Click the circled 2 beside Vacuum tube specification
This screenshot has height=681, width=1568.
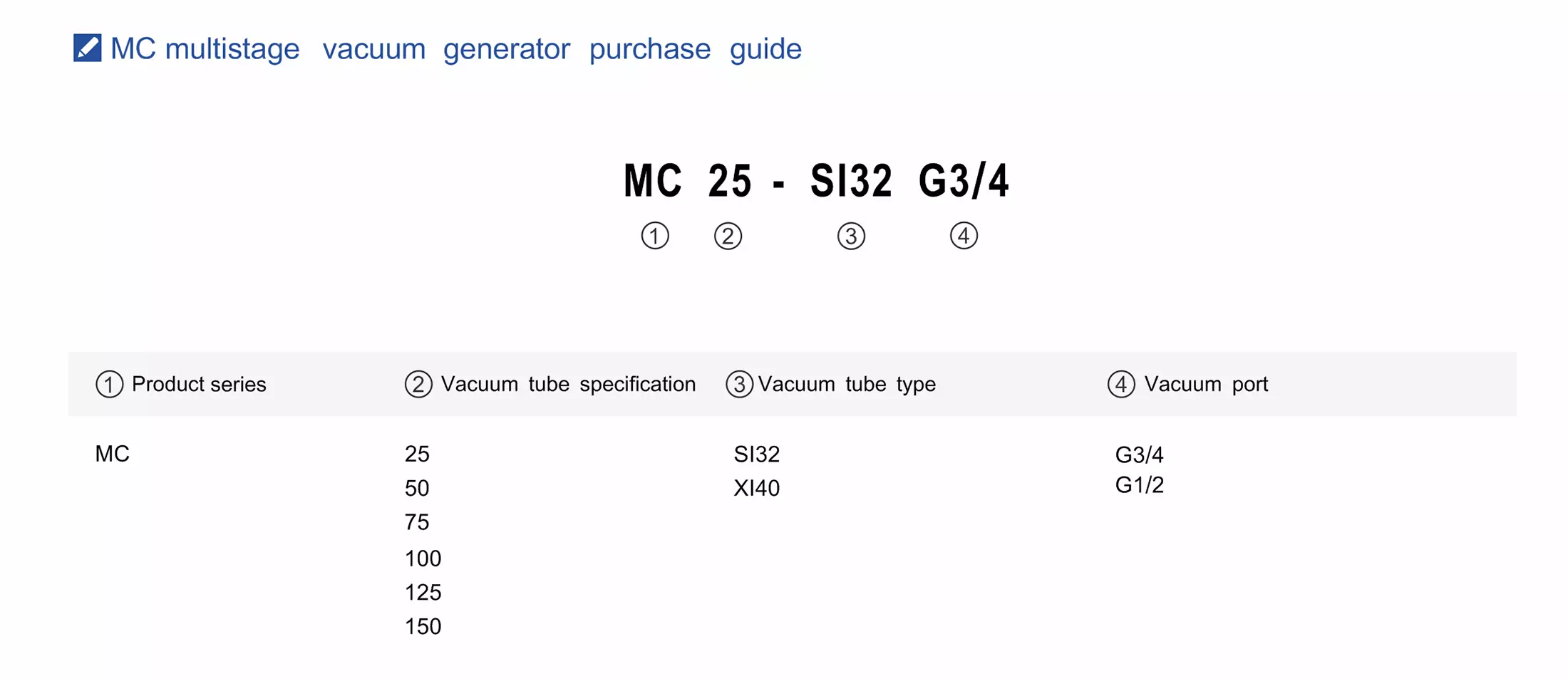[x=418, y=384]
